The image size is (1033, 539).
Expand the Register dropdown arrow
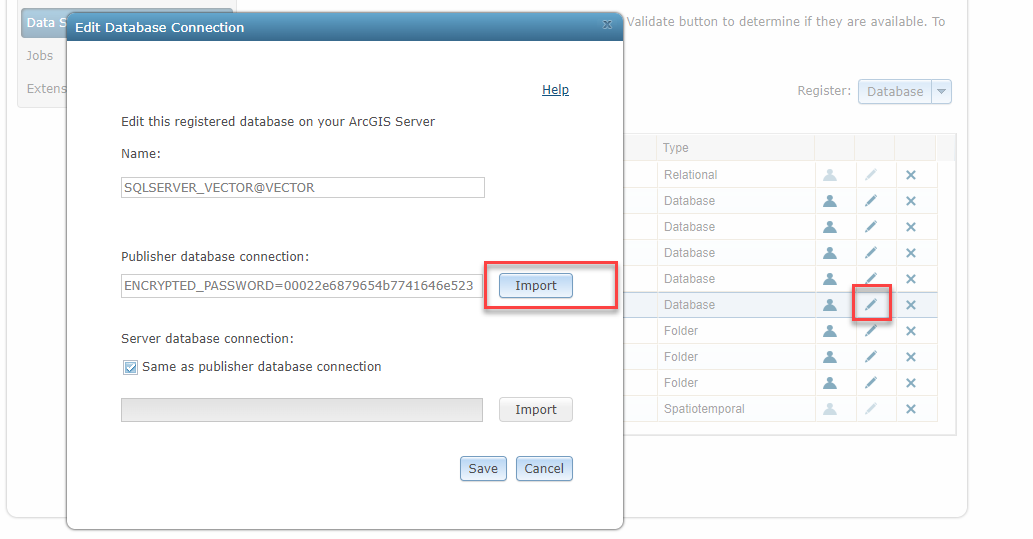[941, 92]
